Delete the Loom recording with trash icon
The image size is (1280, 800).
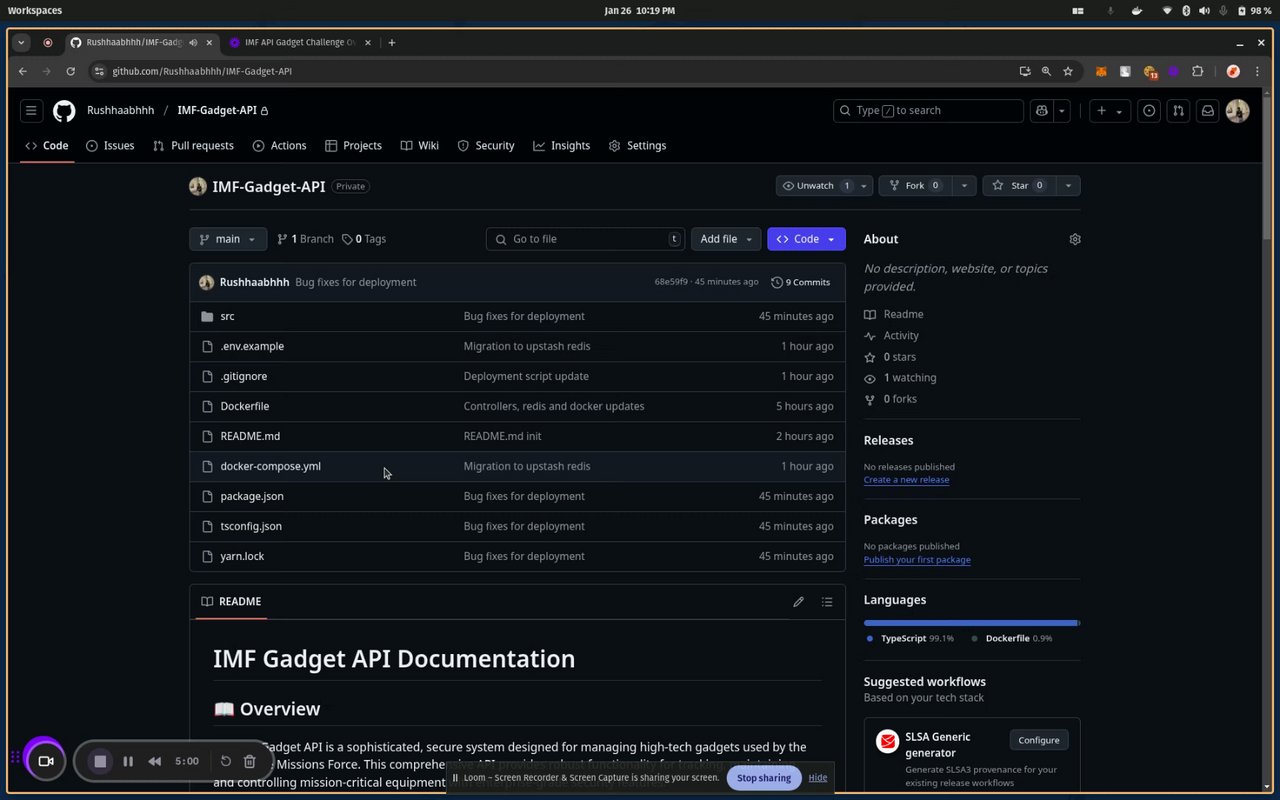click(x=250, y=761)
